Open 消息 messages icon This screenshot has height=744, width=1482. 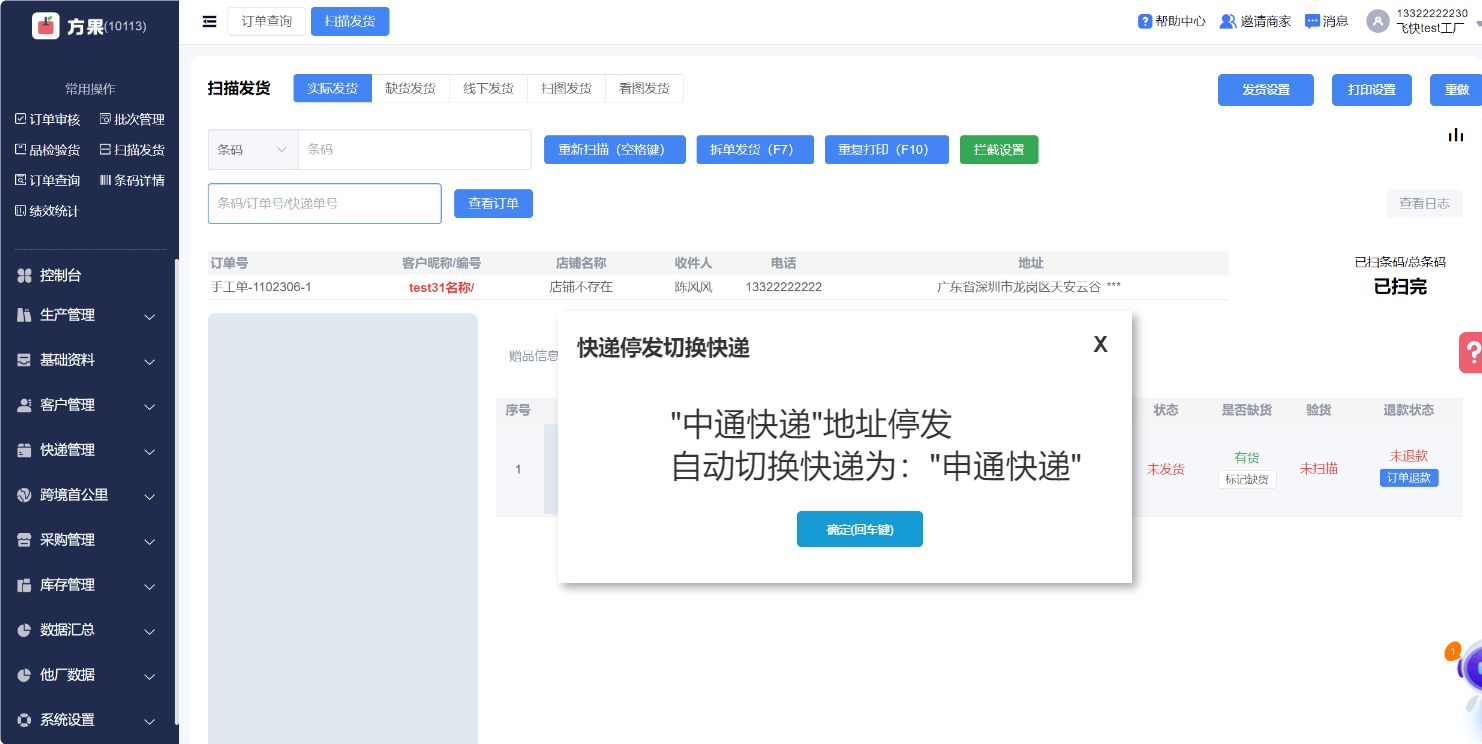(1312, 21)
